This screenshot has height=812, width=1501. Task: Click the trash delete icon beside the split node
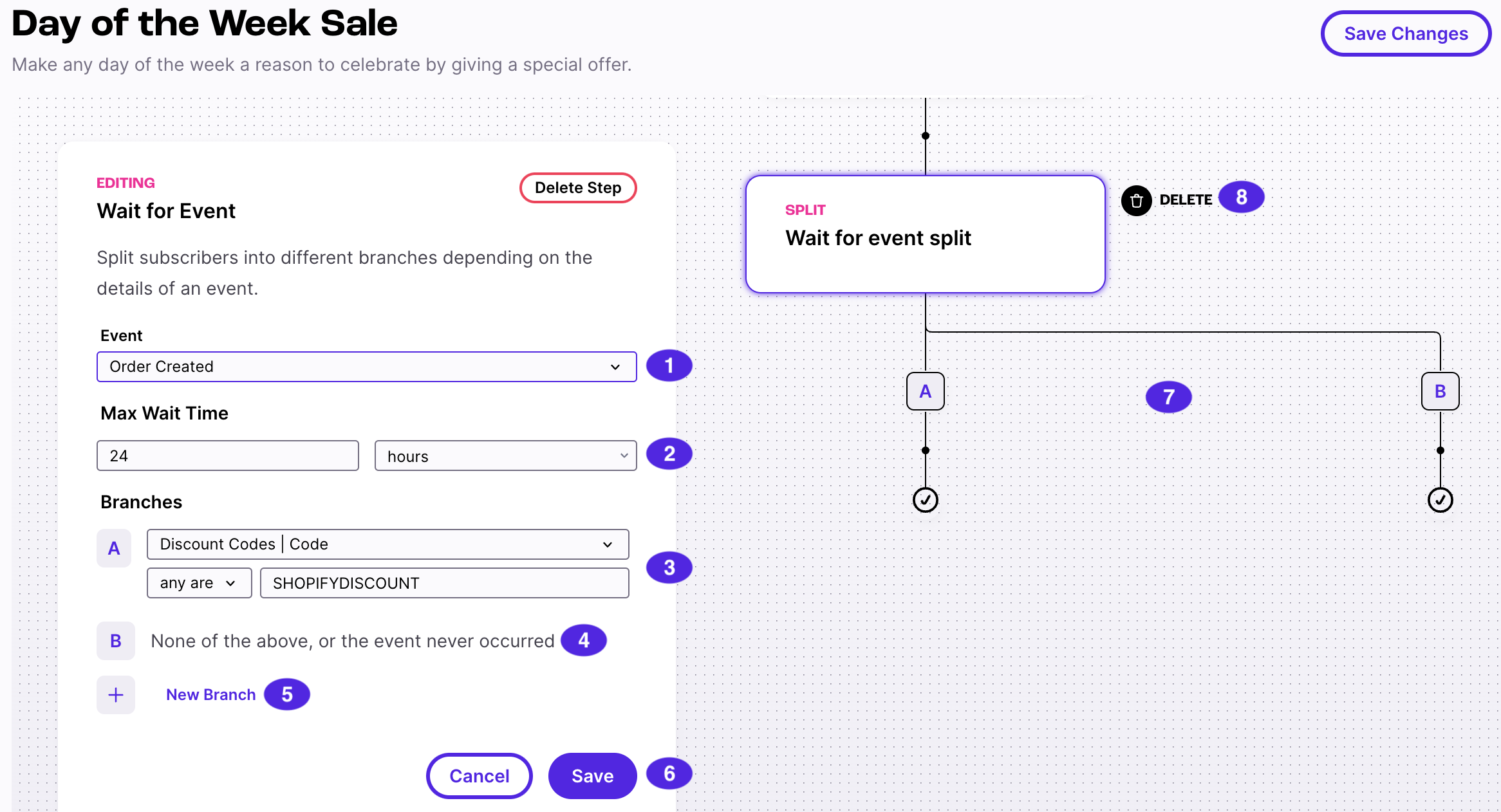click(1137, 200)
